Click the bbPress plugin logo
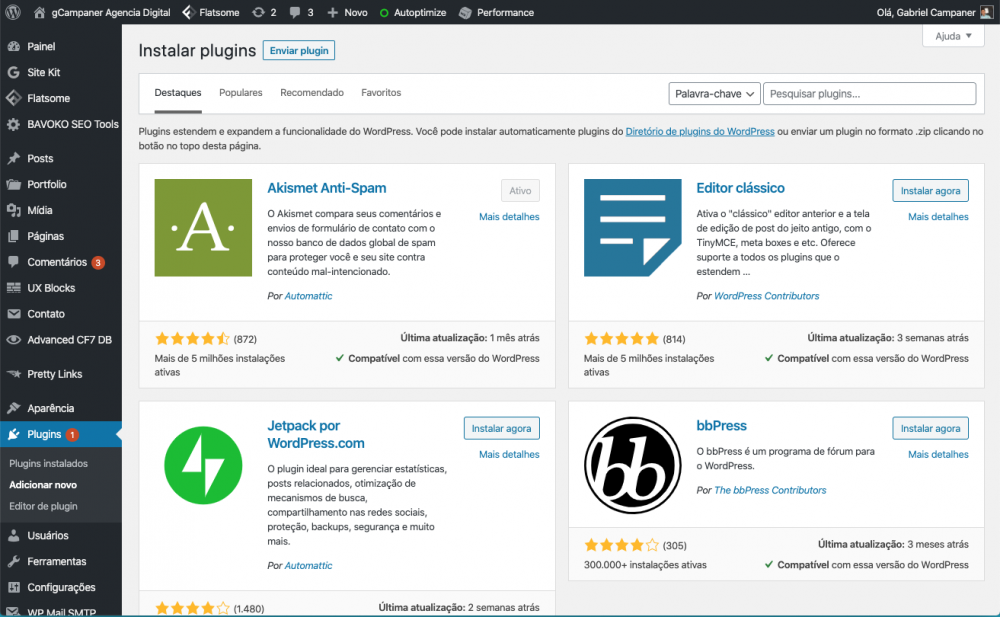Viewport: 1000px width, 617px height. point(632,466)
